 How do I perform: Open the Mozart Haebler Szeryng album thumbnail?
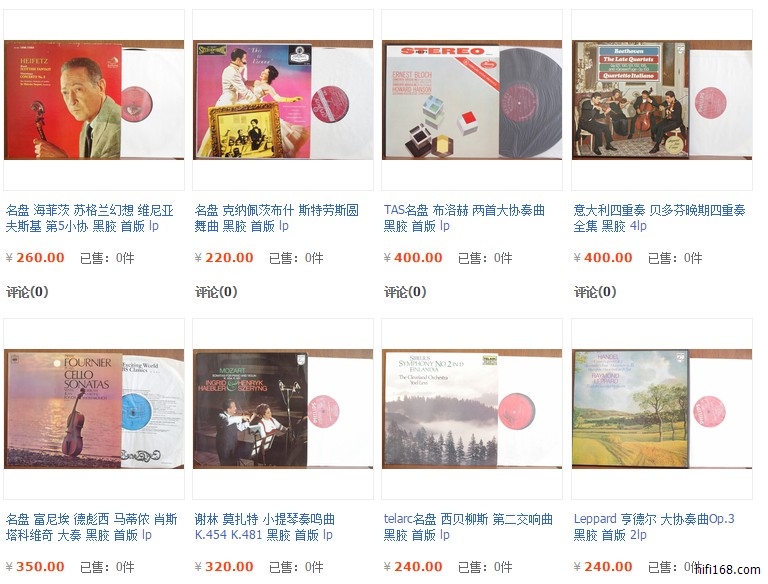point(283,409)
